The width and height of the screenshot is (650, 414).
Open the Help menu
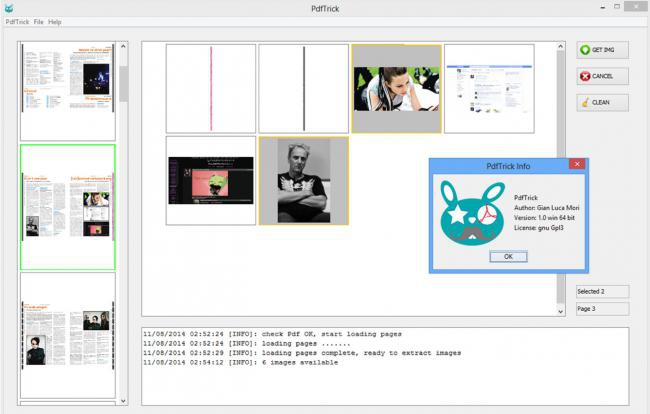point(55,22)
